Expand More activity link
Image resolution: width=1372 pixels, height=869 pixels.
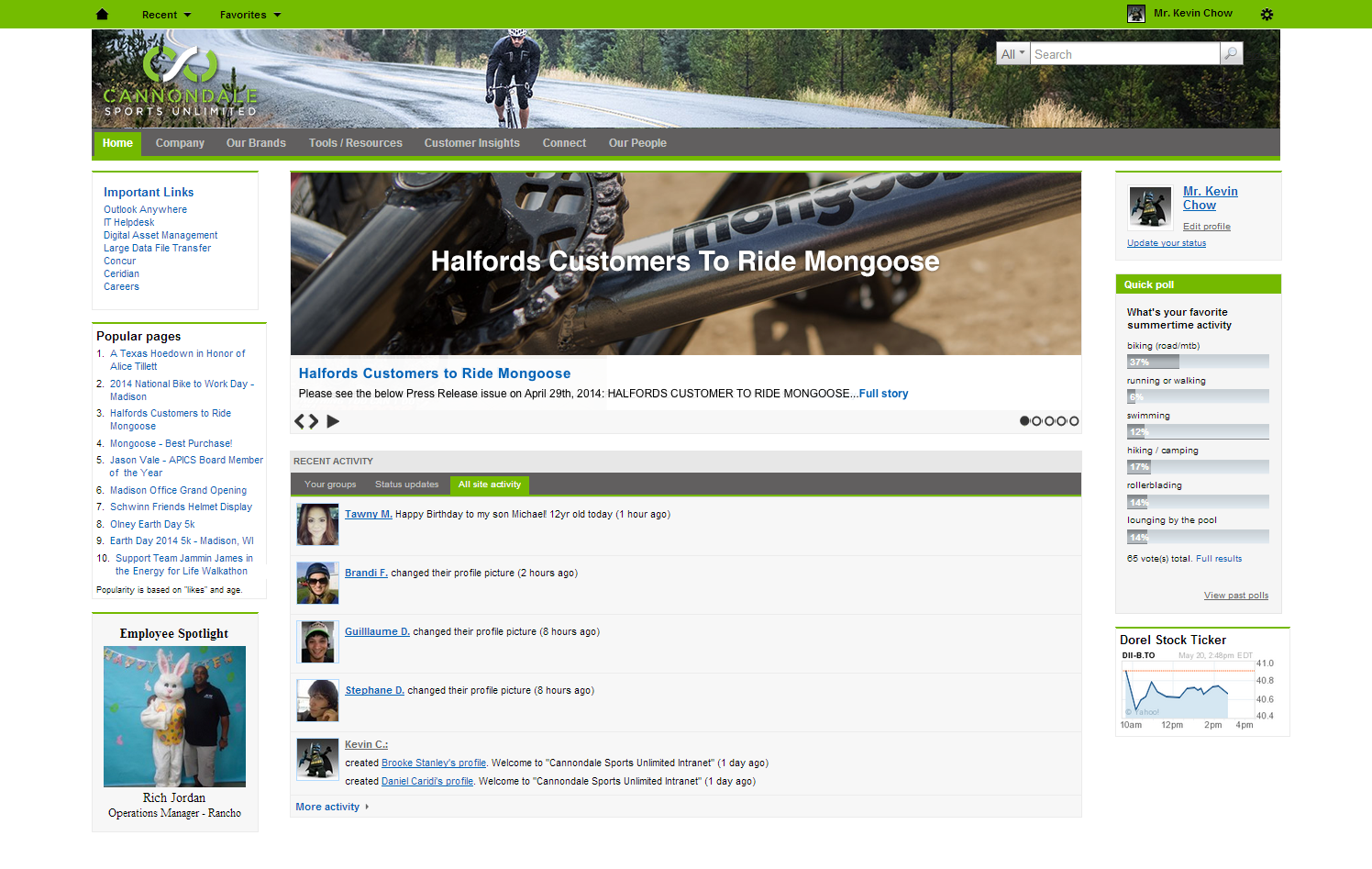[x=332, y=808]
